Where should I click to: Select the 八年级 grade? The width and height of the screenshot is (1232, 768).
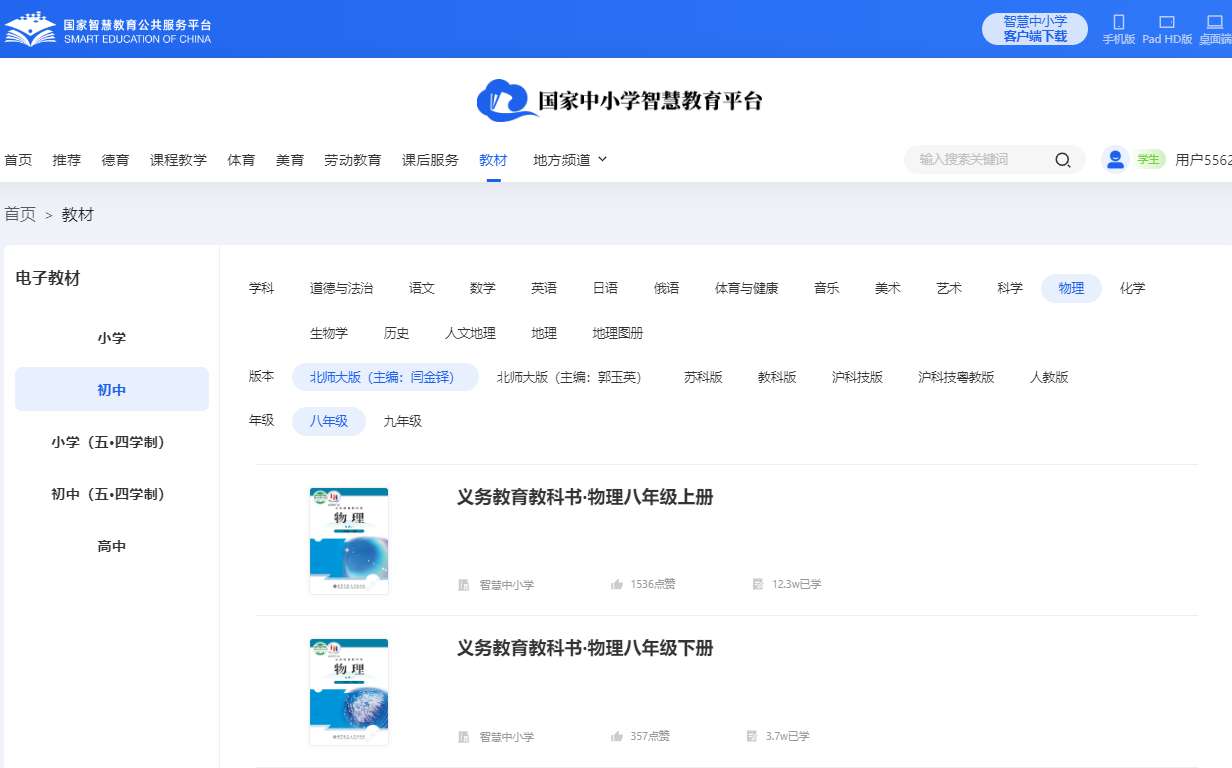[329, 421]
